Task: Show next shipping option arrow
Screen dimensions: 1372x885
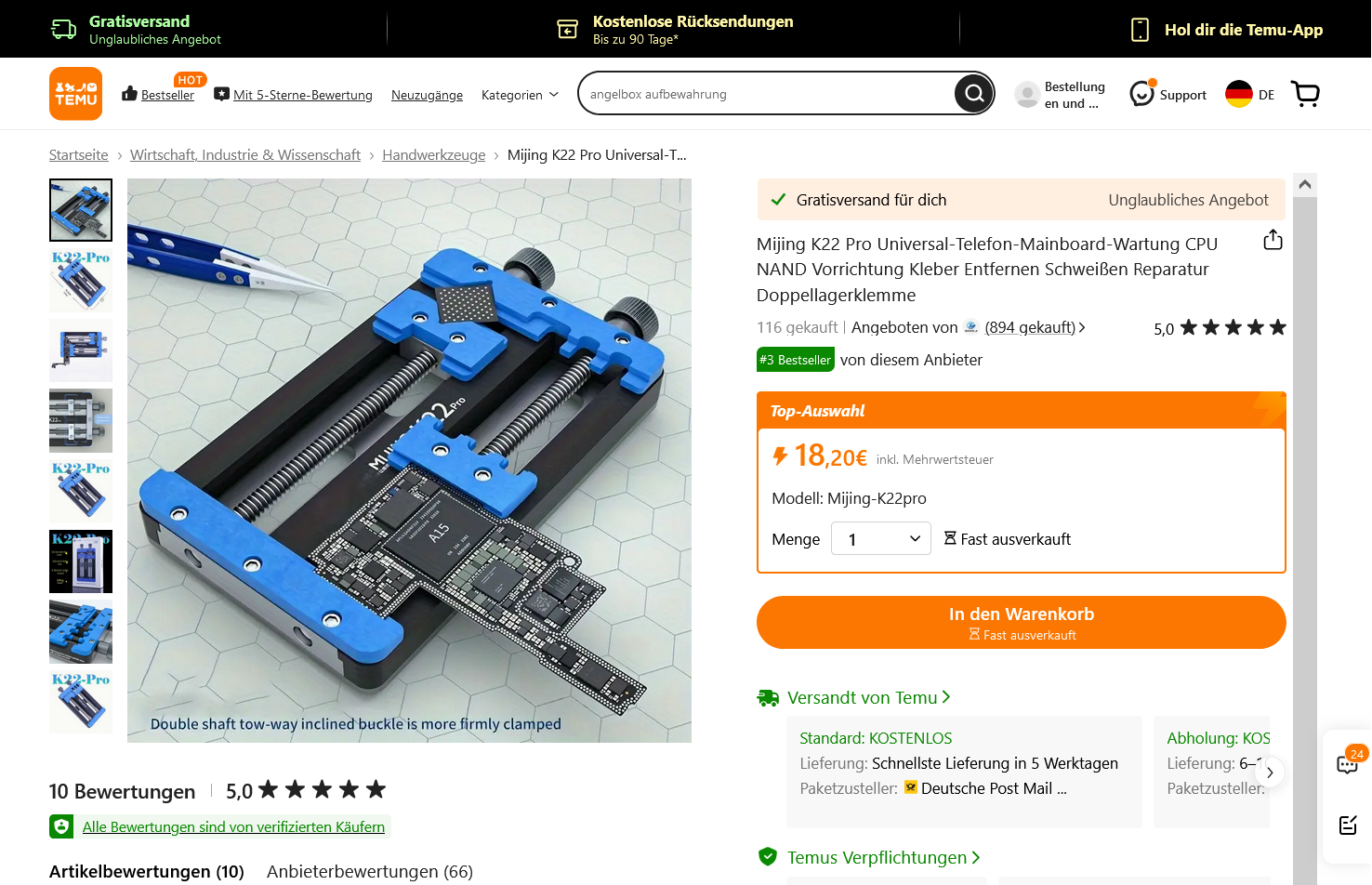Action: tap(1270, 773)
